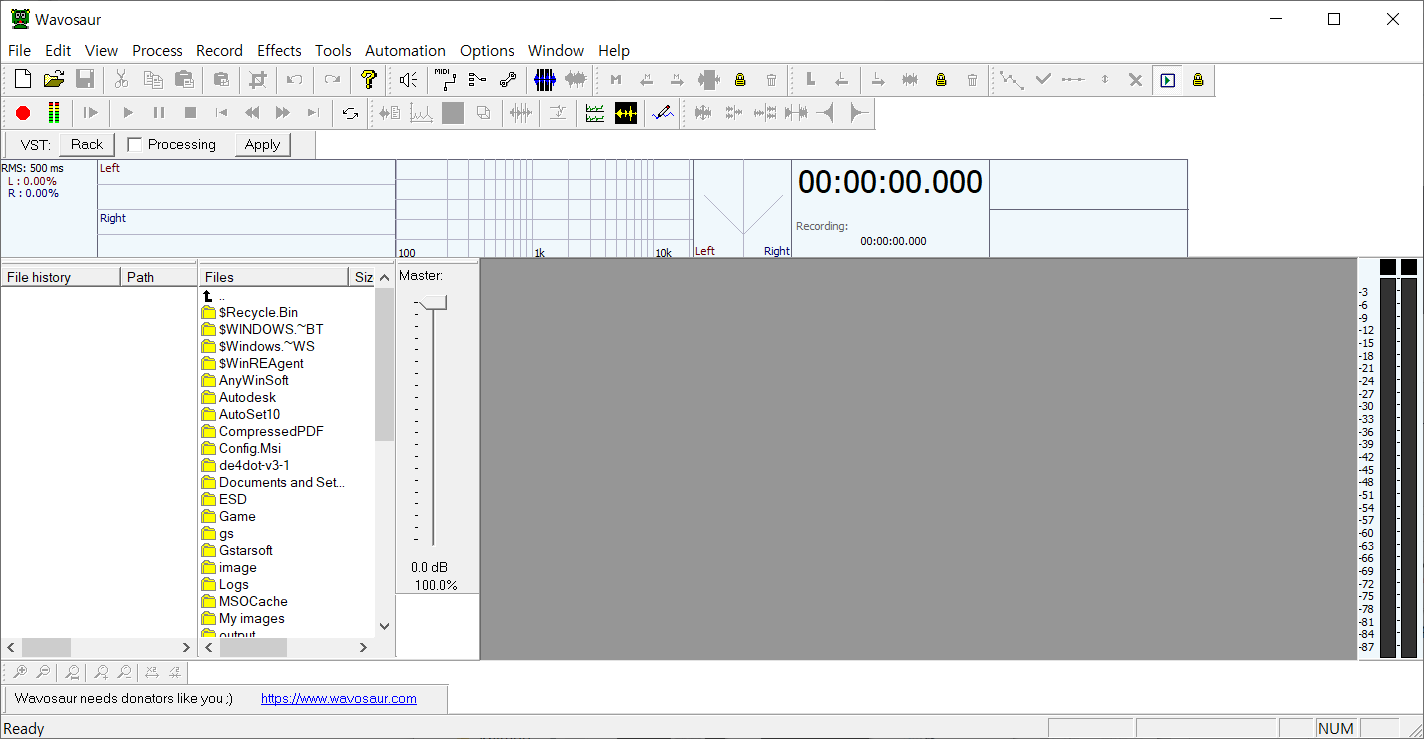Click the Fast-forward double-arrow button
The width and height of the screenshot is (1424, 739).
click(283, 113)
